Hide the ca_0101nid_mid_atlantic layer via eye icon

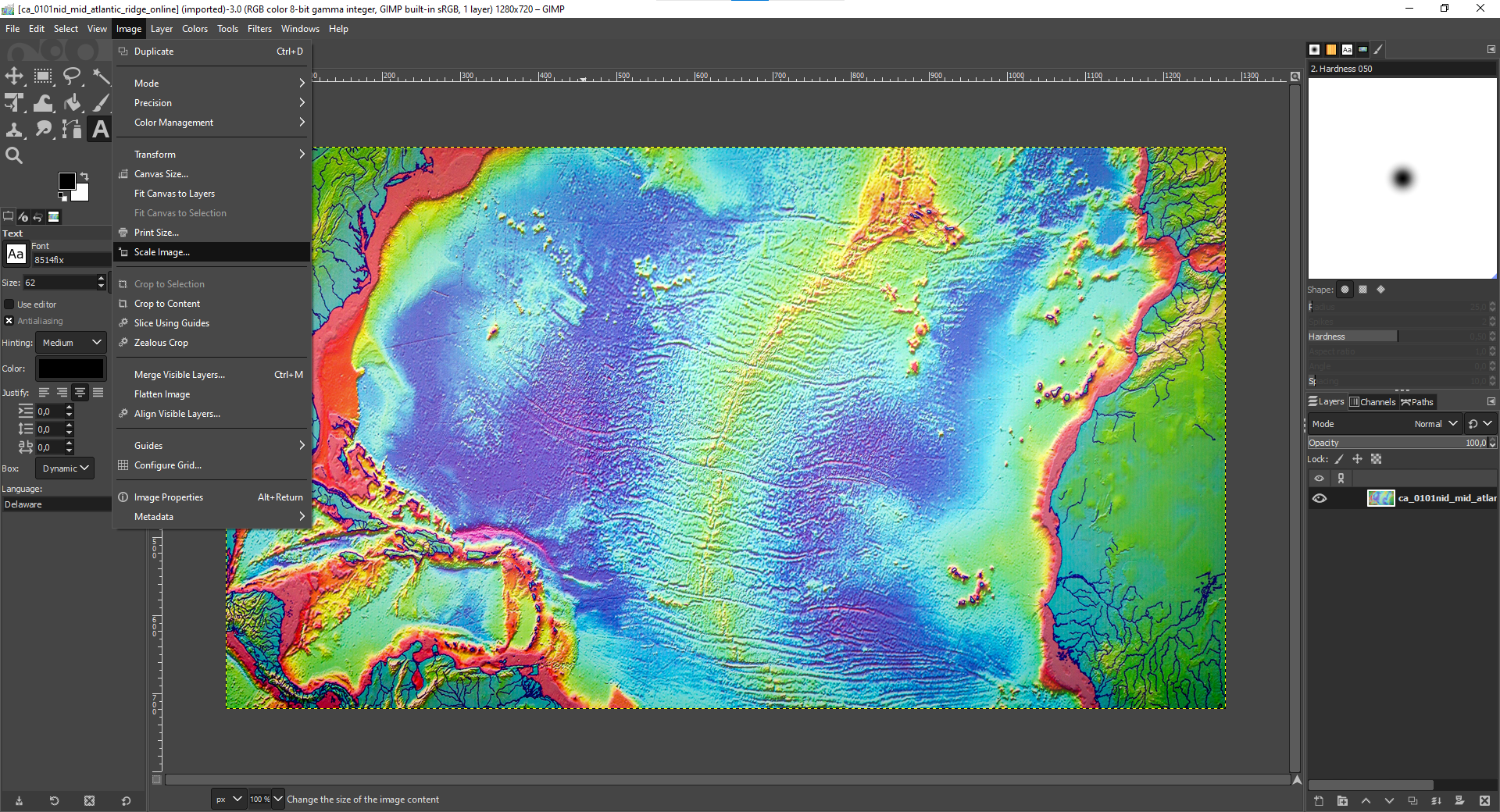click(1320, 498)
